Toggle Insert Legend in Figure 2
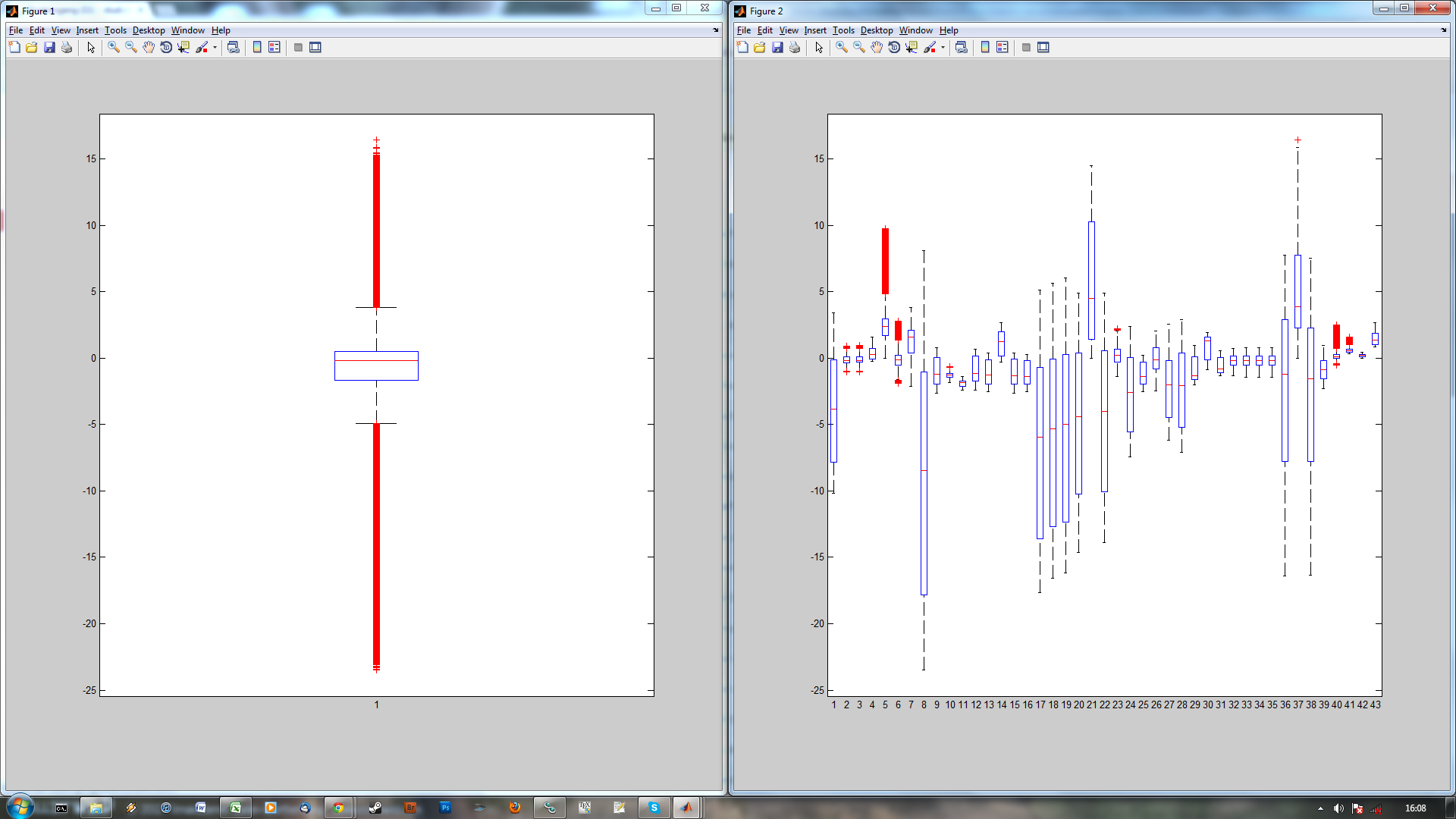The width and height of the screenshot is (1456, 819). [x=1003, y=47]
